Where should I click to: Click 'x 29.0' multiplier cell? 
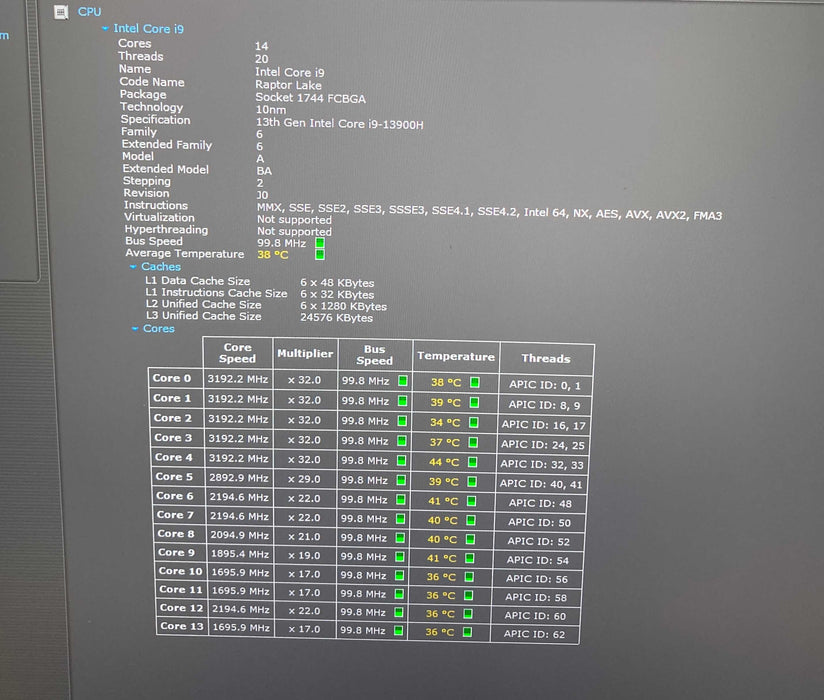(304, 479)
